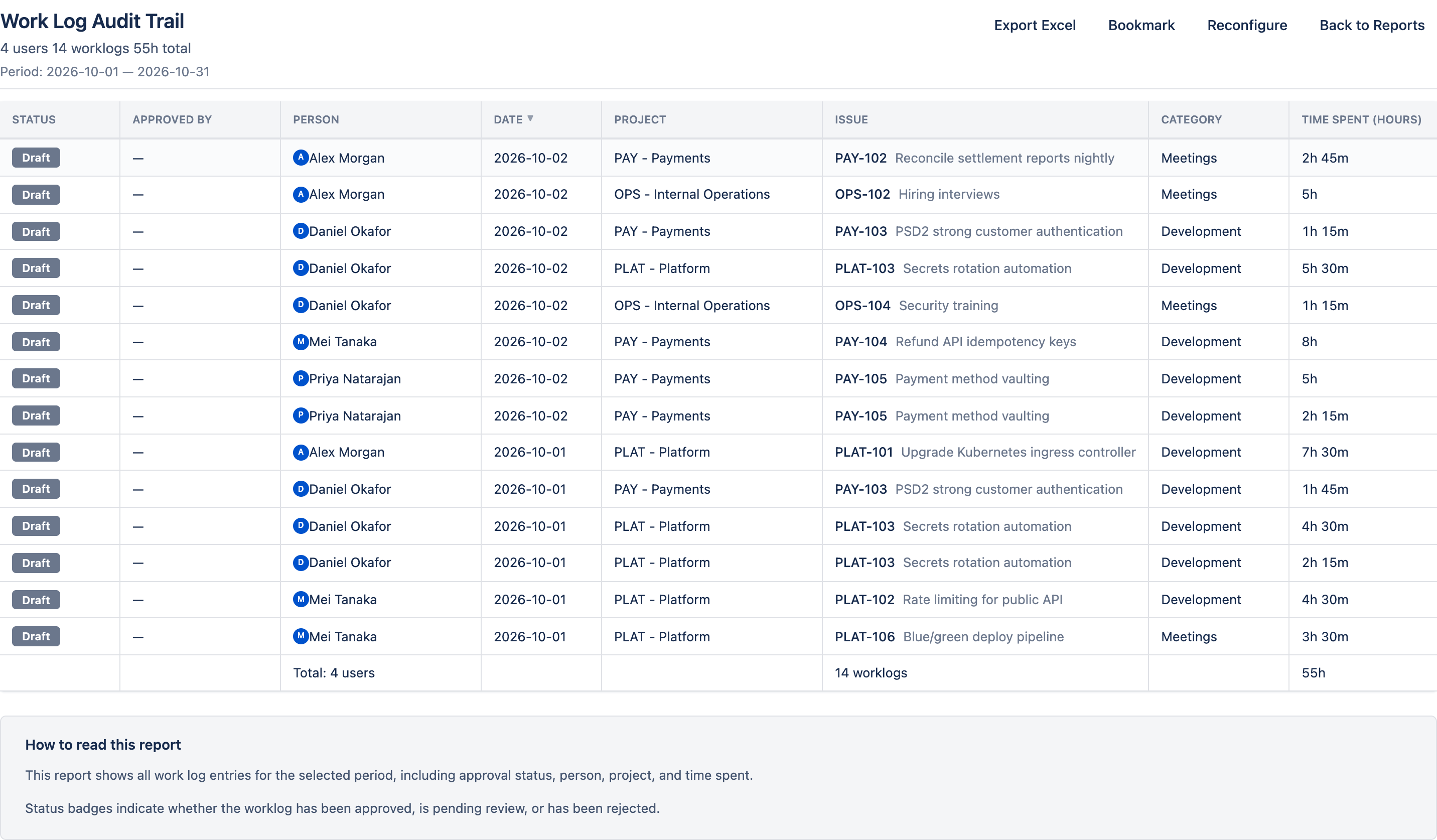Click the Export Excel link
The width and height of the screenshot is (1437, 840).
(1035, 25)
